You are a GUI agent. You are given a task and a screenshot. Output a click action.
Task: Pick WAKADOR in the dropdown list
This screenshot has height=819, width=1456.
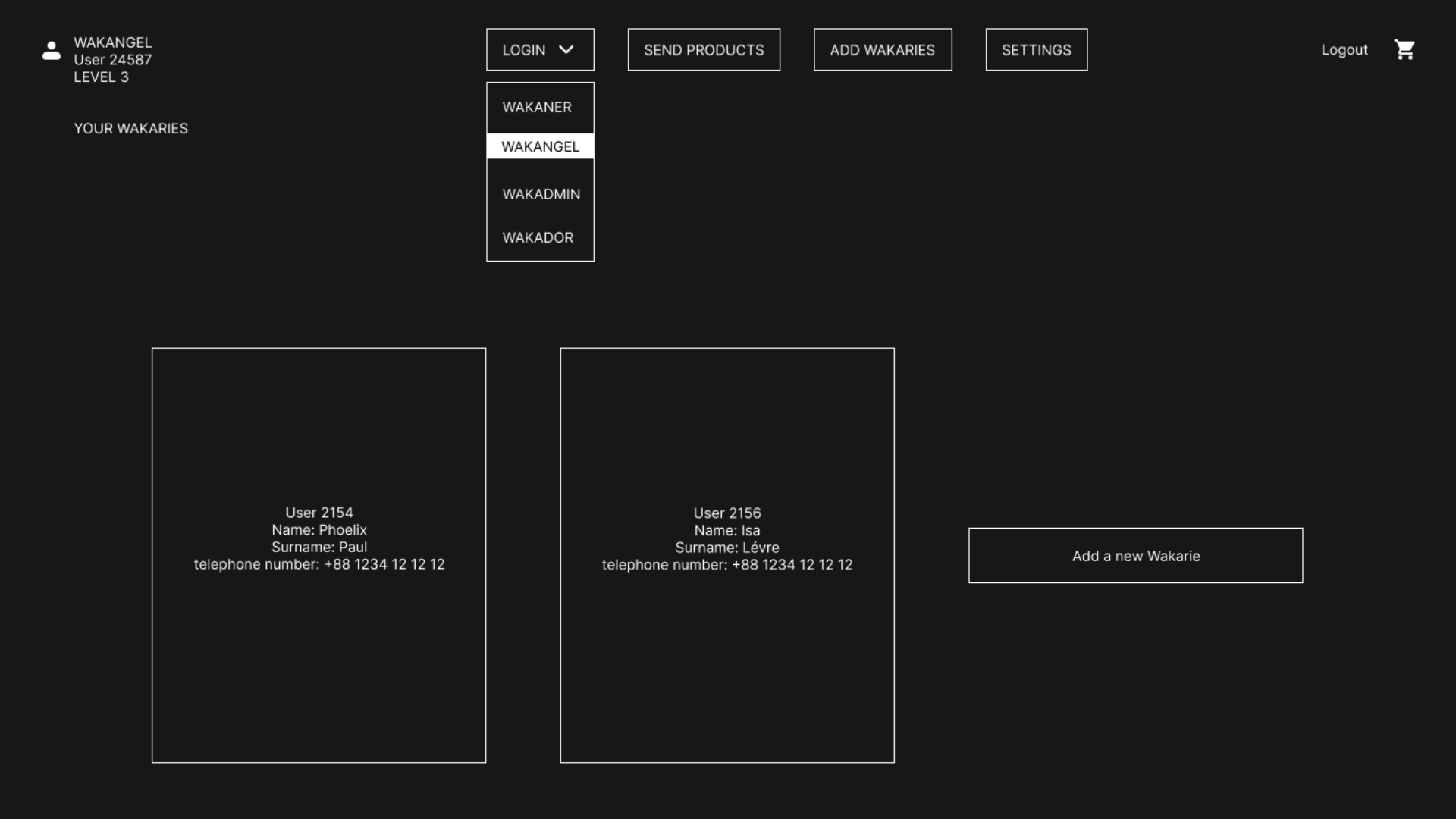(538, 237)
